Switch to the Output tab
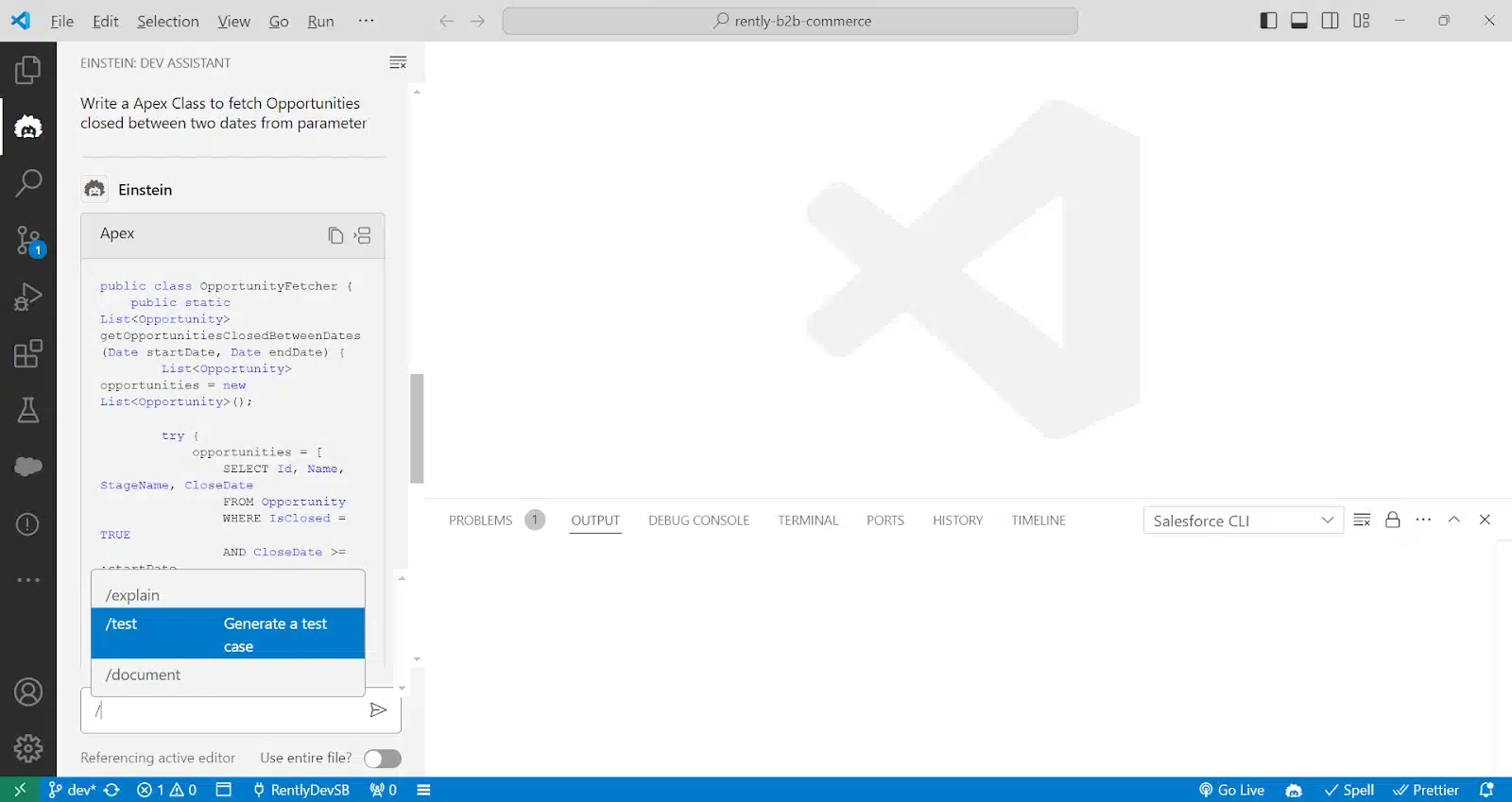1512x802 pixels. tap(595, 520)
